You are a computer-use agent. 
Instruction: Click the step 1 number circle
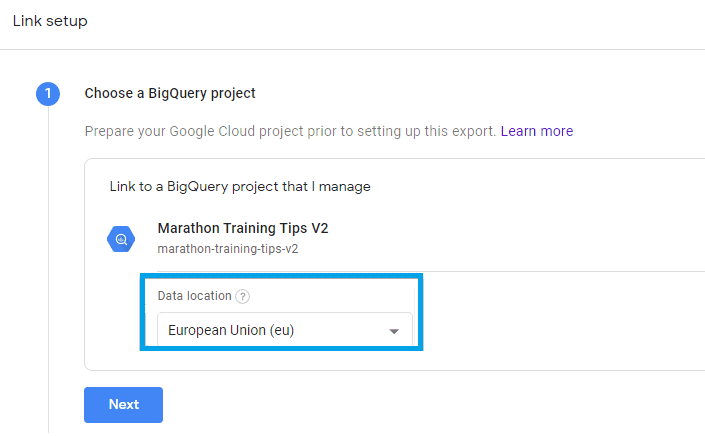47,94
